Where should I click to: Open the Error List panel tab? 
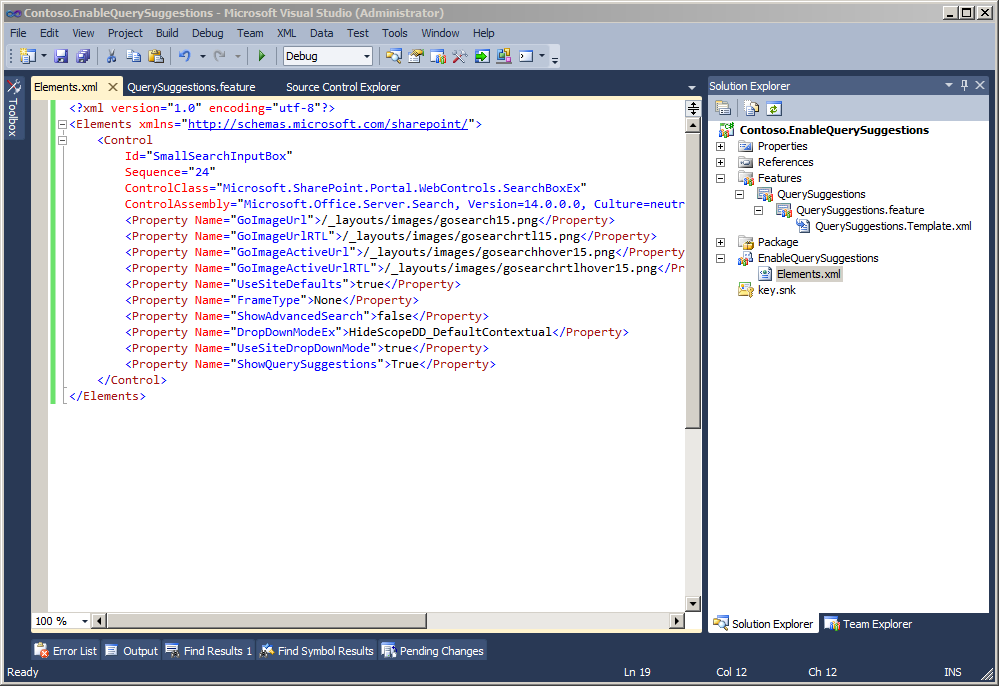66,651
